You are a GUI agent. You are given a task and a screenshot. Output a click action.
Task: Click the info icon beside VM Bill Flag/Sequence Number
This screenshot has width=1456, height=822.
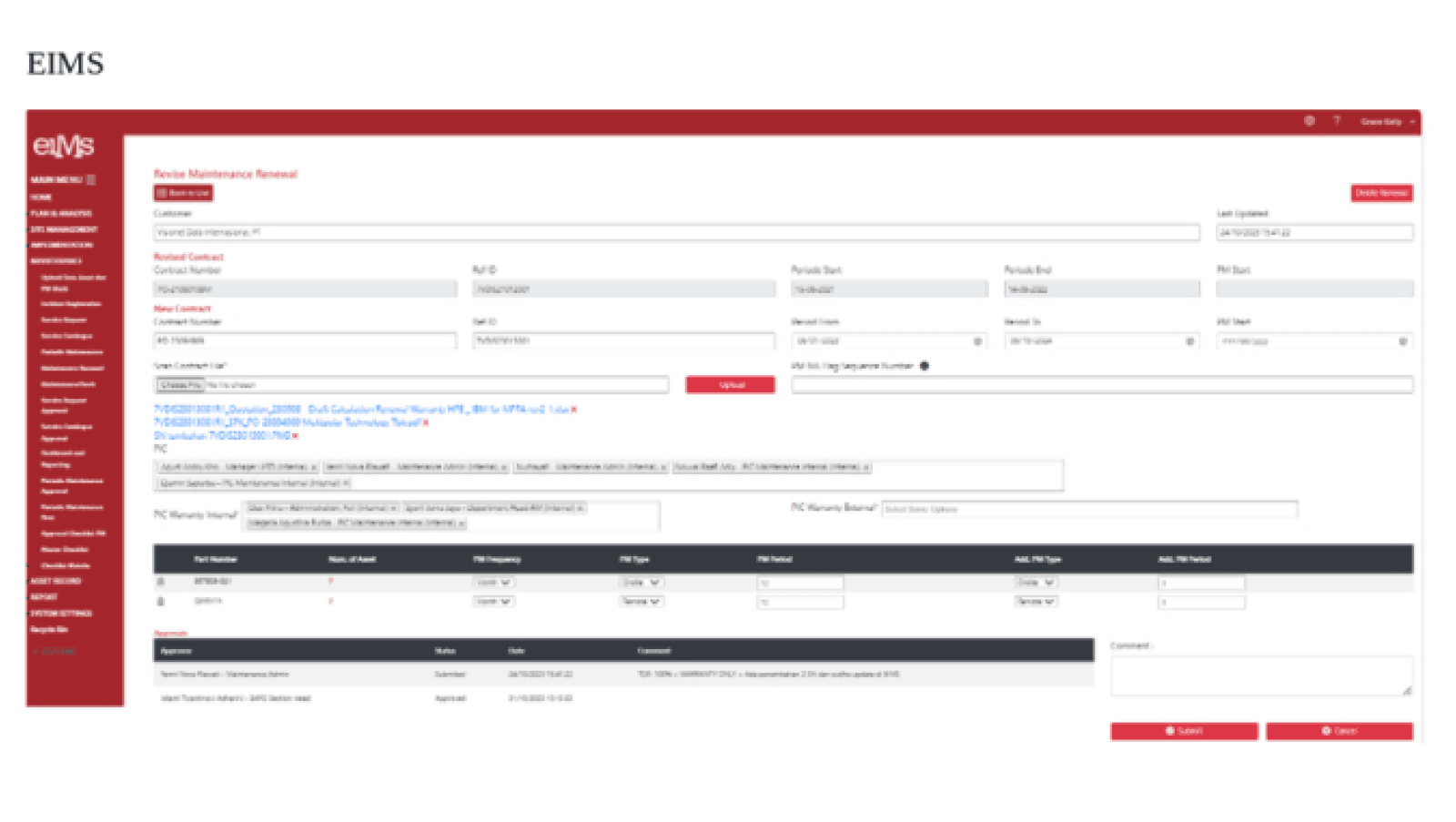pyautogui.click(x=925, y=366)
